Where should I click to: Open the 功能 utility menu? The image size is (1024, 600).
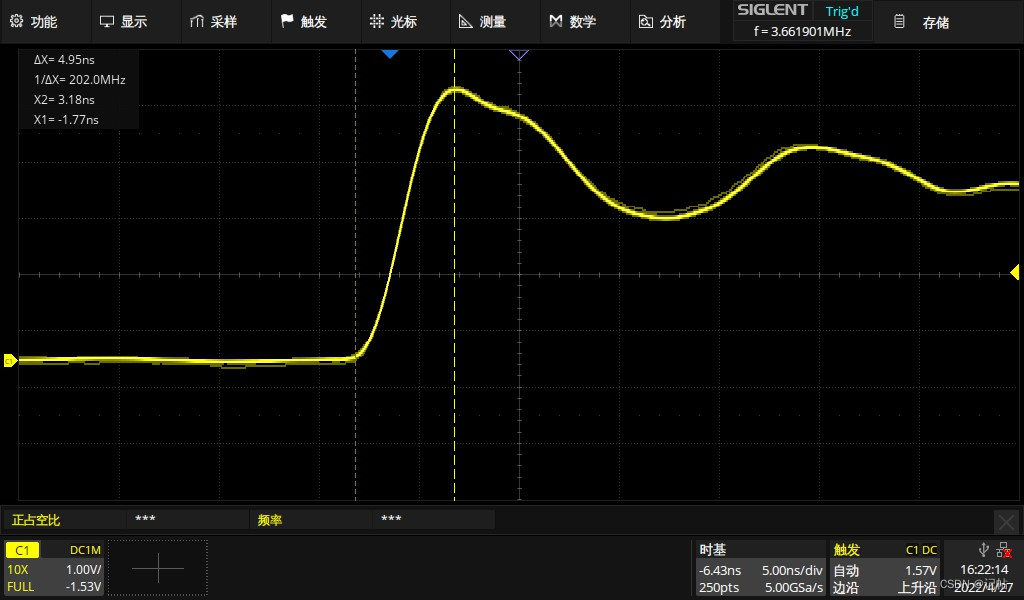(x=34, y=22)
